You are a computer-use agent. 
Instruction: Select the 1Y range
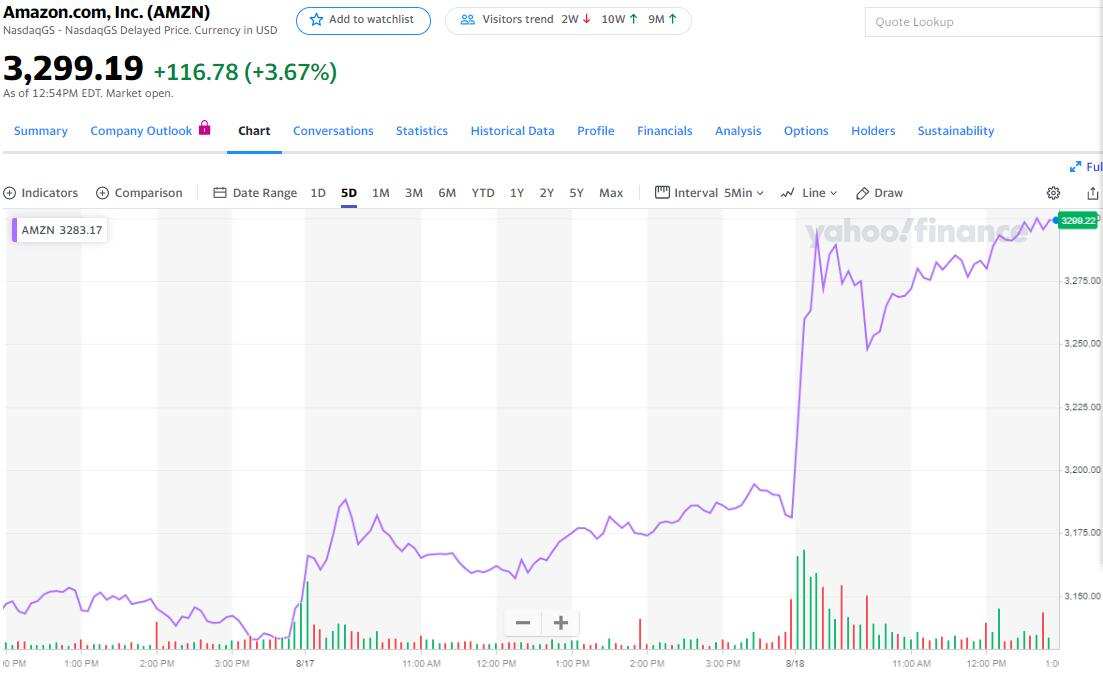tap(517, 193)
